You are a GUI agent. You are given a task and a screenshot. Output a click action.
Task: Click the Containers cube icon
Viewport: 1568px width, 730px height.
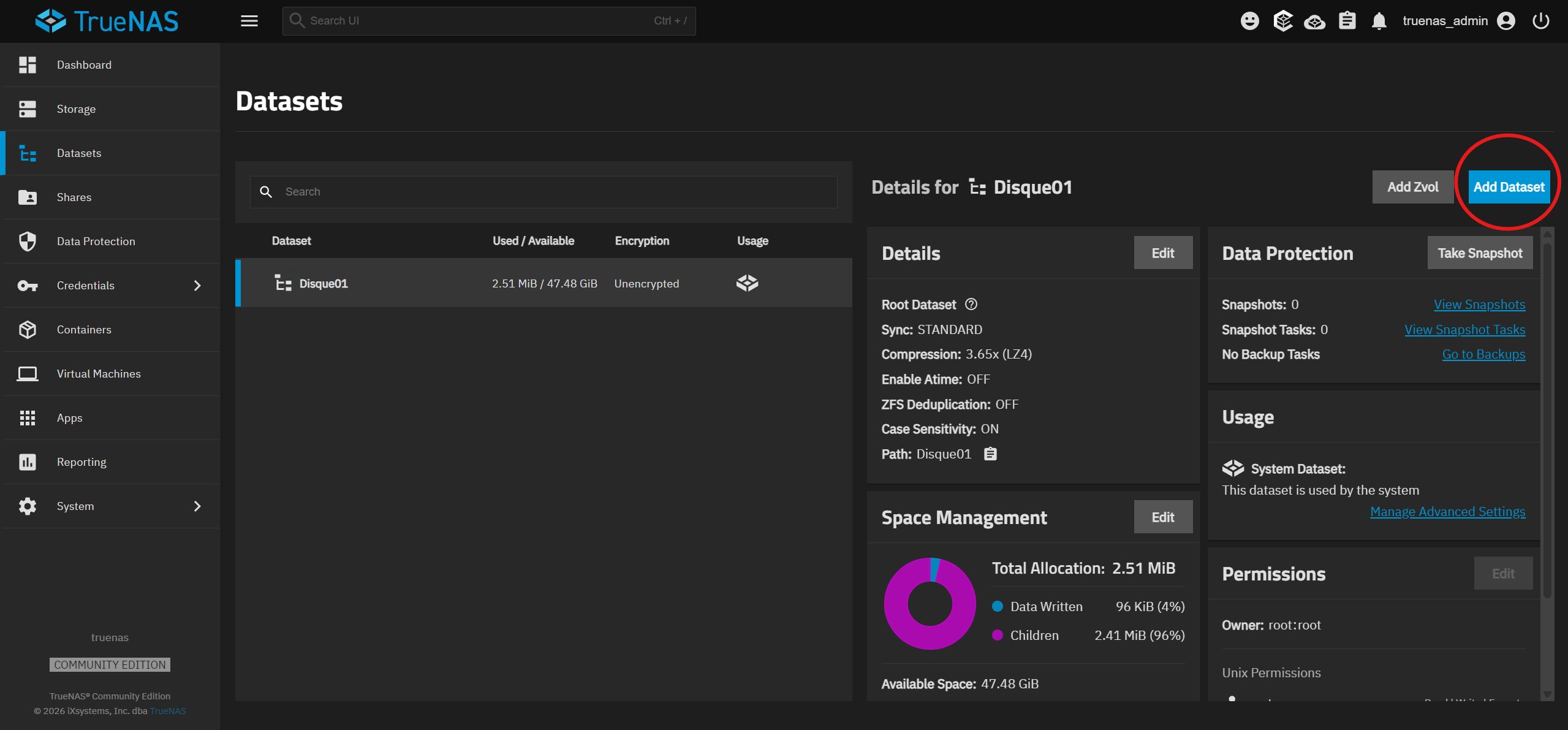(28, 330)
